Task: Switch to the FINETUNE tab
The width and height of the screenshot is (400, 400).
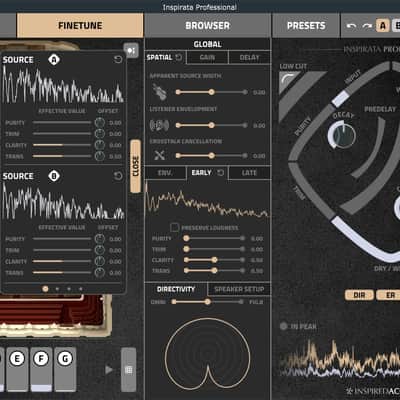Action: pos(80,26)
